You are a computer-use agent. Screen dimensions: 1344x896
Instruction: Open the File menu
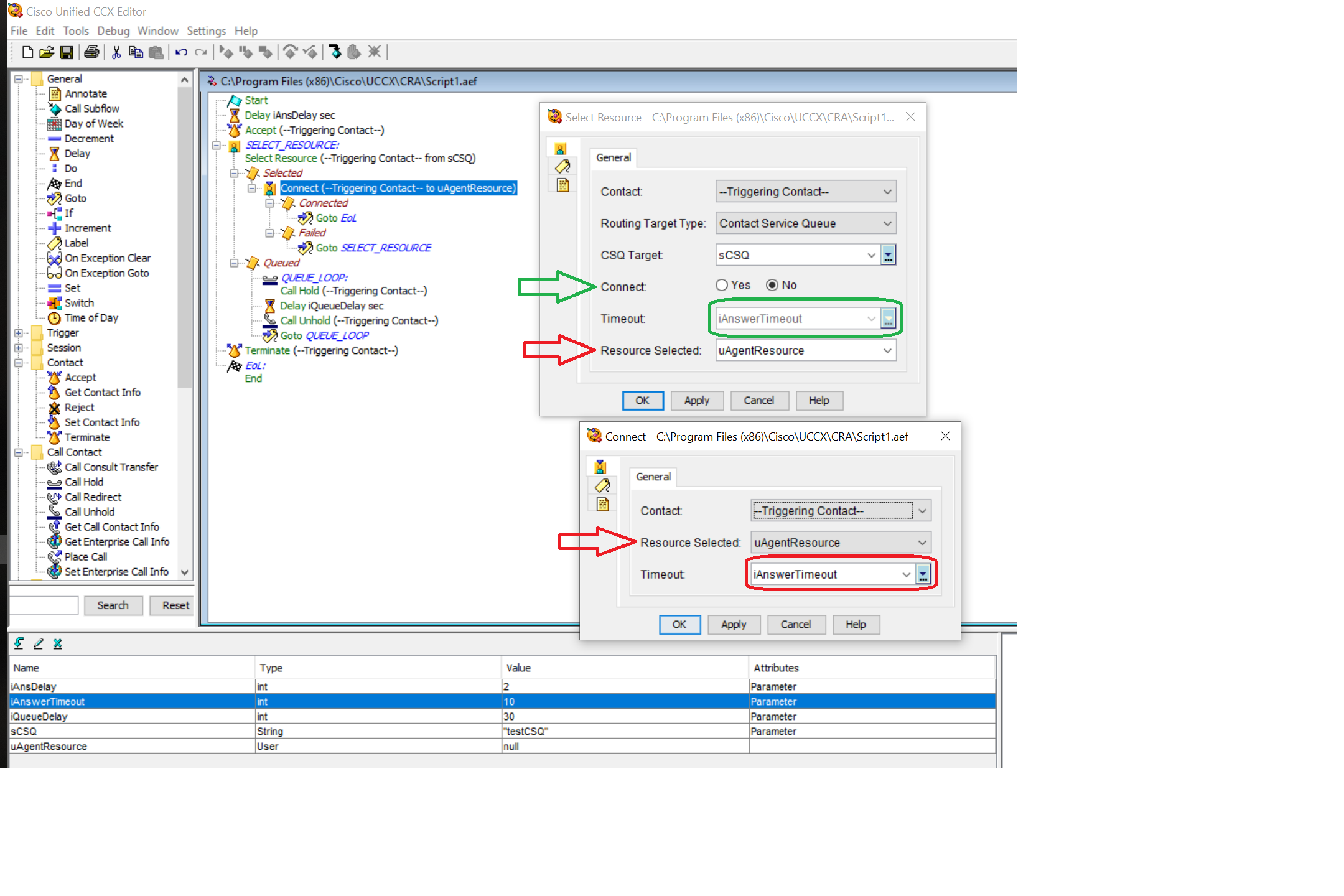[x=19, y=31]
